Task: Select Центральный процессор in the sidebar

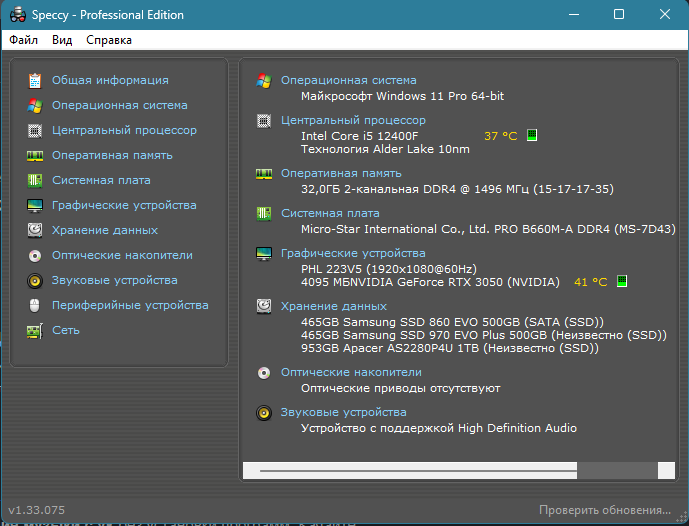Action: click(x=124, y=131)
